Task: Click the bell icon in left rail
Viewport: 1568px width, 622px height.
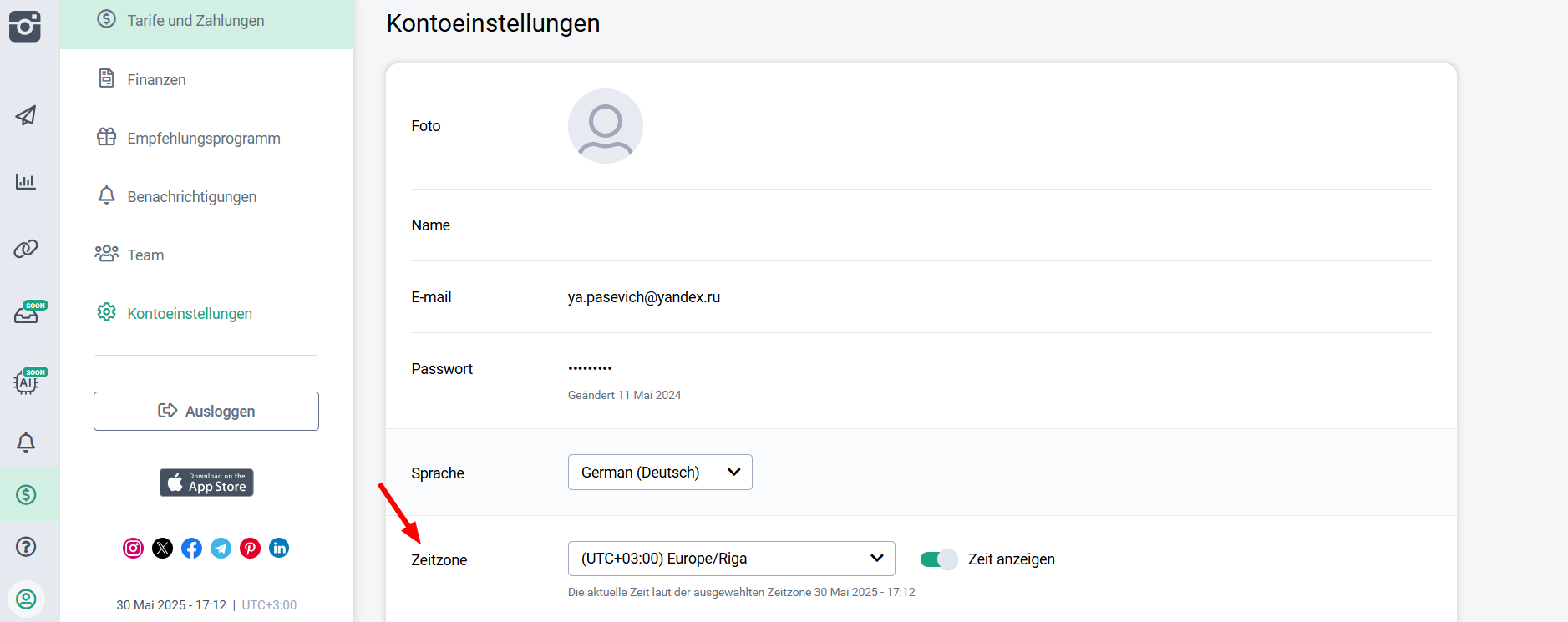Action: coord(26,442)
